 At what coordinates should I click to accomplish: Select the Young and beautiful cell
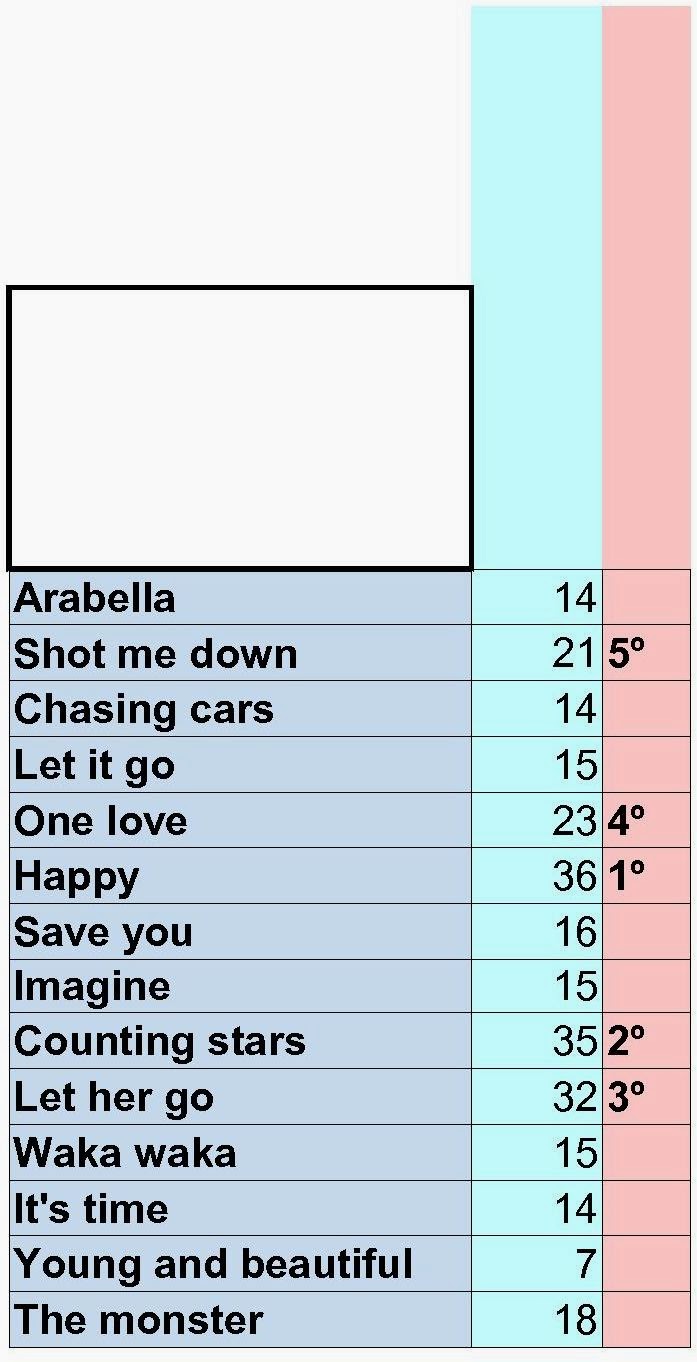click(240, 1264)
